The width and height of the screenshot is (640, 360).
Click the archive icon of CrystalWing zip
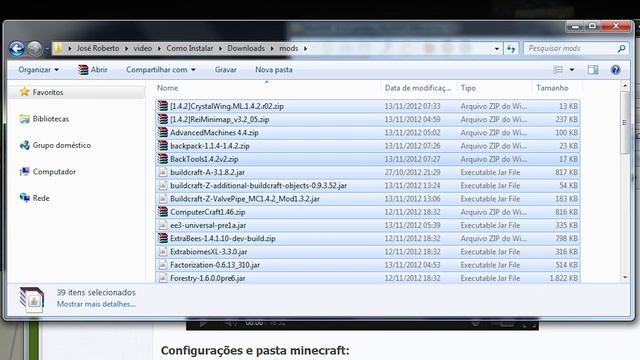pyautogui.click(x=163, y=106)
